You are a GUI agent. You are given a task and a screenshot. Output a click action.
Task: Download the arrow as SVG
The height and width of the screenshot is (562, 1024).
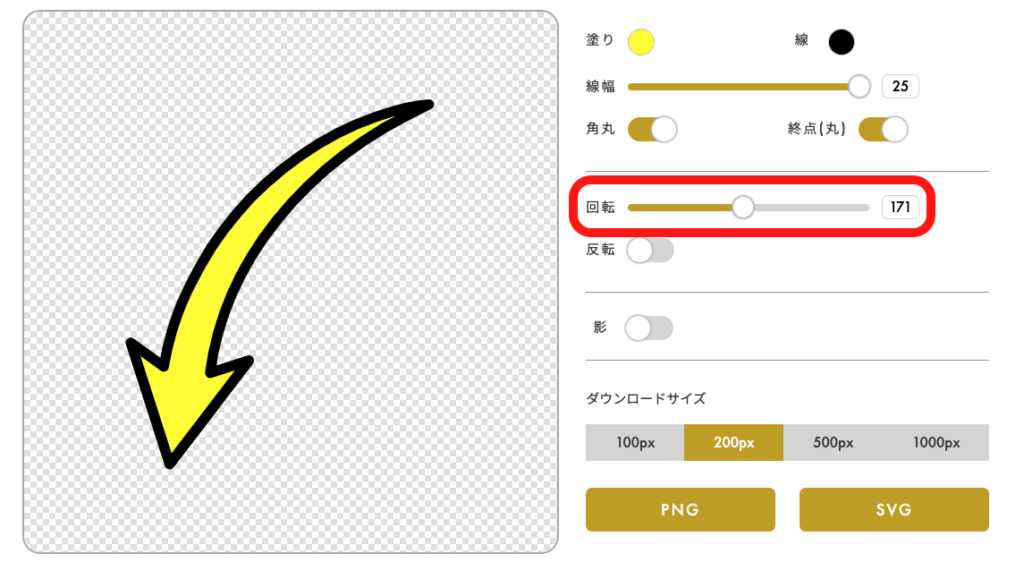pos(894,509)
